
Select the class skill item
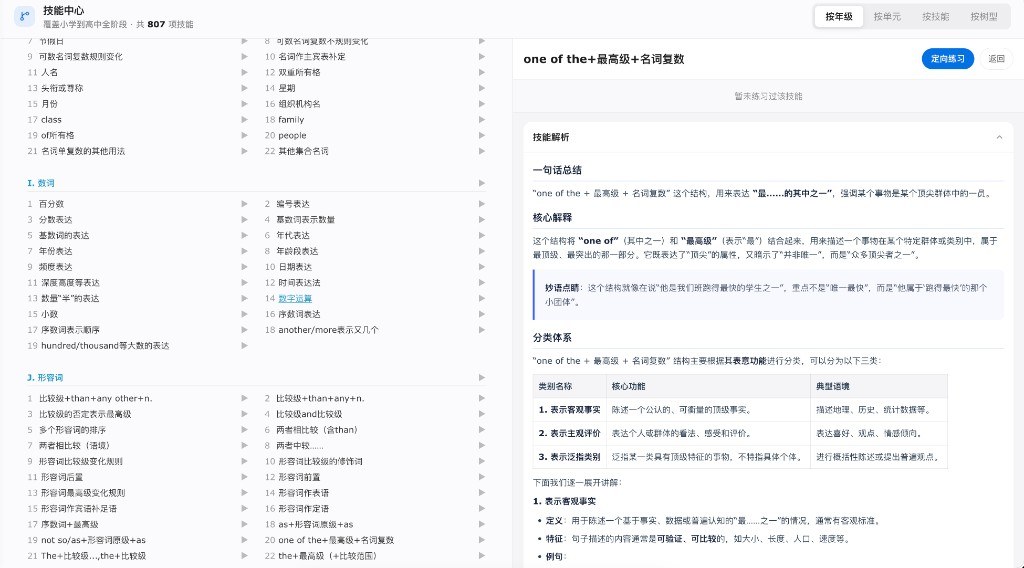click(x=52, y=119)
